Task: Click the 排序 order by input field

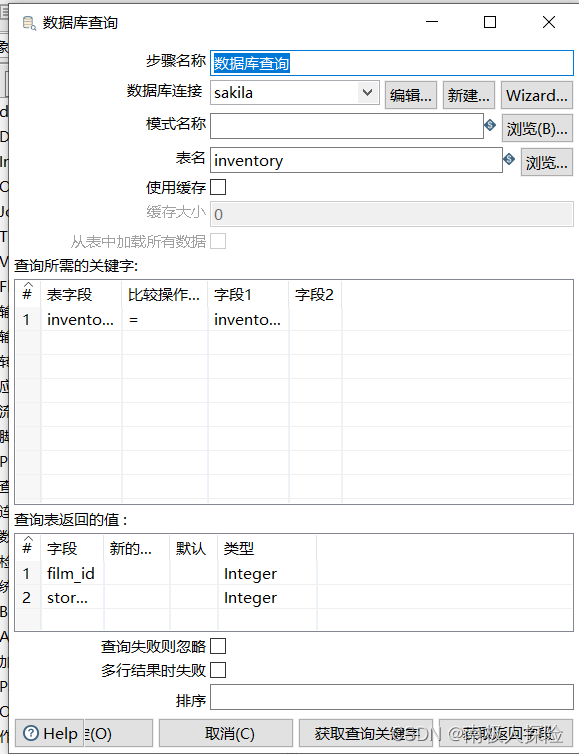Action: [392, 697]
